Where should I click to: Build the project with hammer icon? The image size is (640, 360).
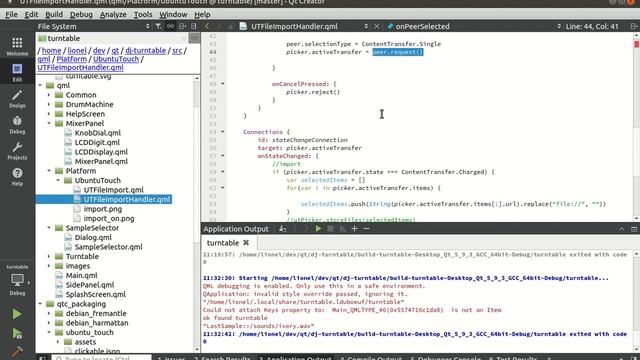pos(17,351)
